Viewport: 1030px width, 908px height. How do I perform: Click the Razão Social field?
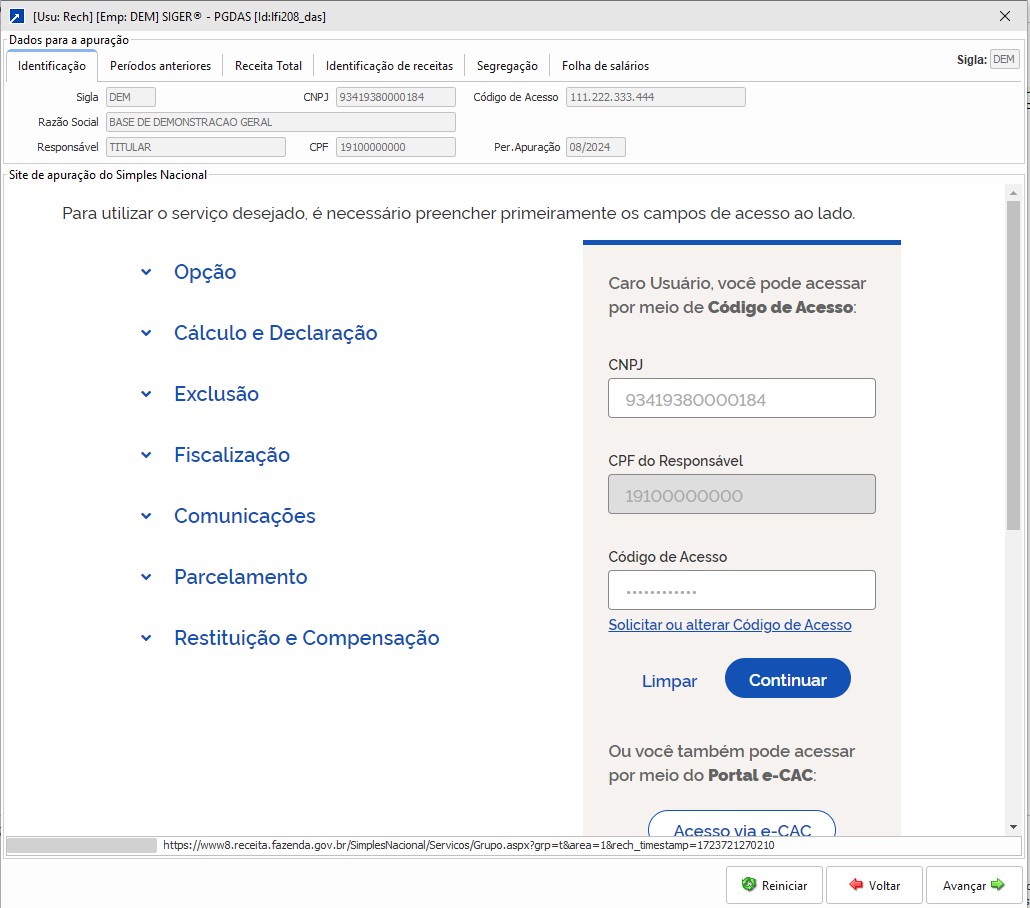click(280, 122)
